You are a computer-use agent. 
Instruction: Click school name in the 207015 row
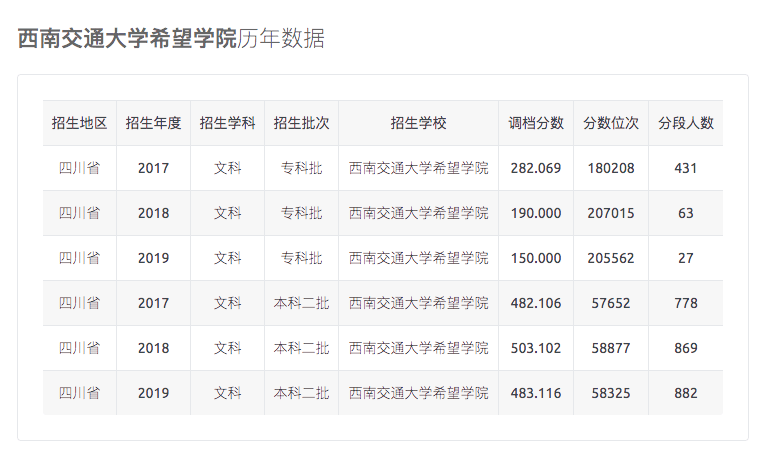click(x=419, y=213)
